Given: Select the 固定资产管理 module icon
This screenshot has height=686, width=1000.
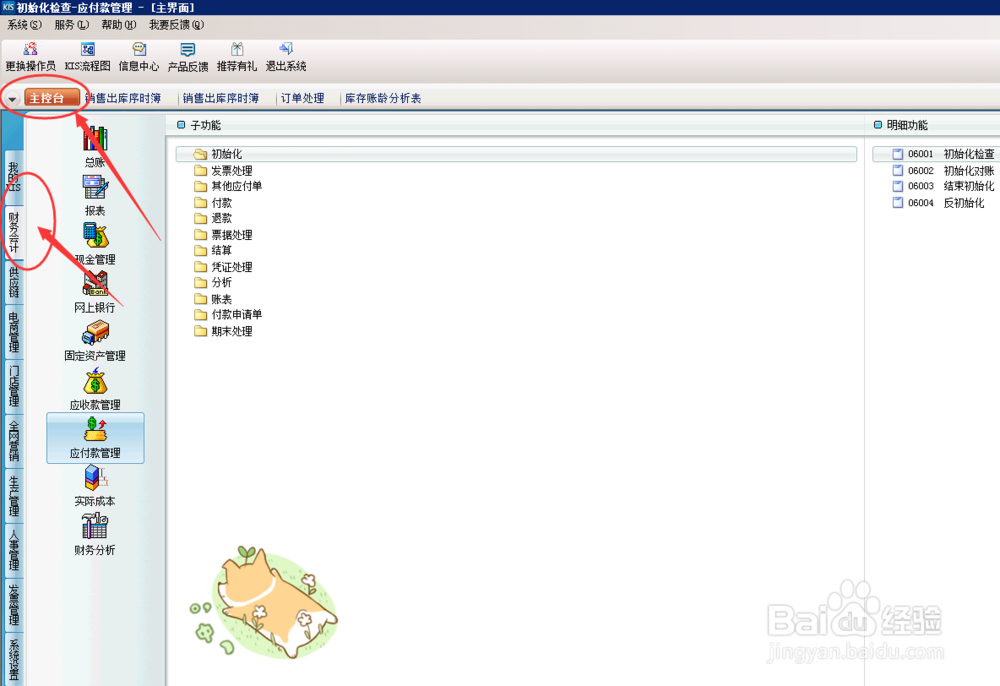Looking at the screenshot, I should pos(95,341).
